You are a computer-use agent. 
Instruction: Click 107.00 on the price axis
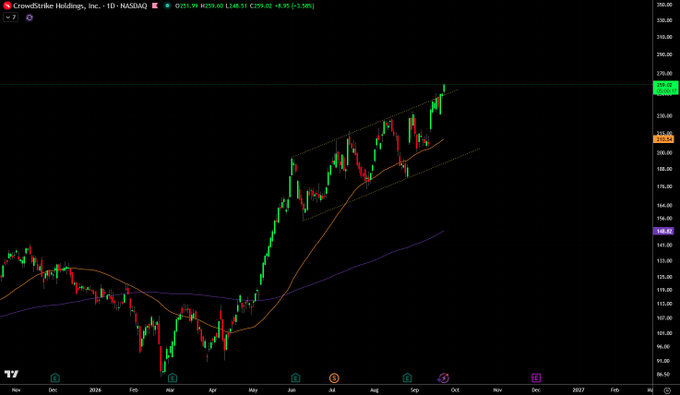click(664, 318)
